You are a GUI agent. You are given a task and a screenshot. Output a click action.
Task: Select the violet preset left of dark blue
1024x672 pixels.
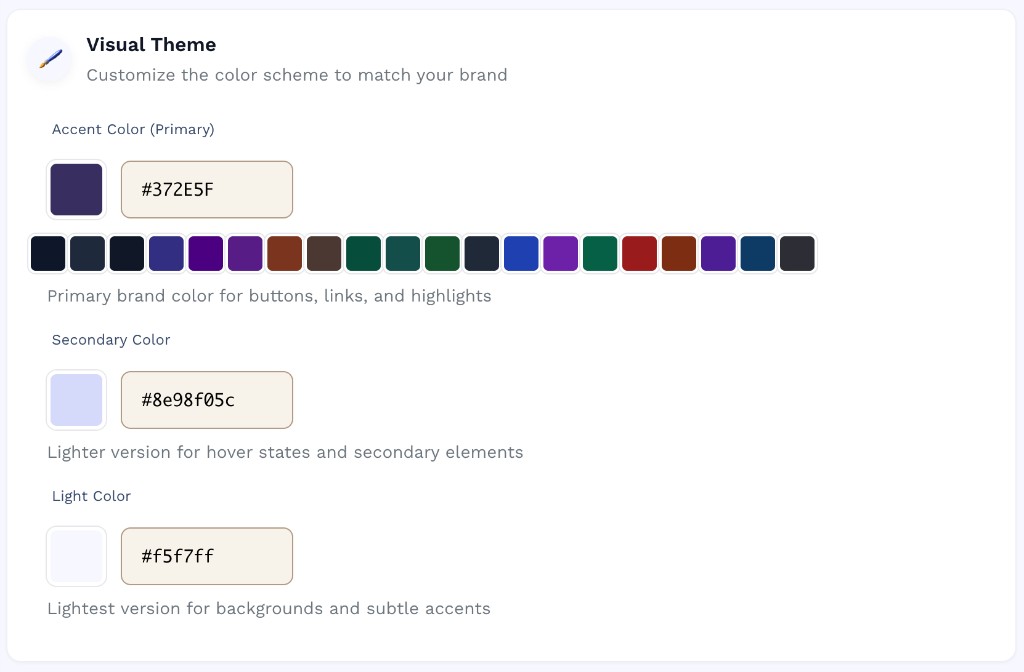(718, 253)
